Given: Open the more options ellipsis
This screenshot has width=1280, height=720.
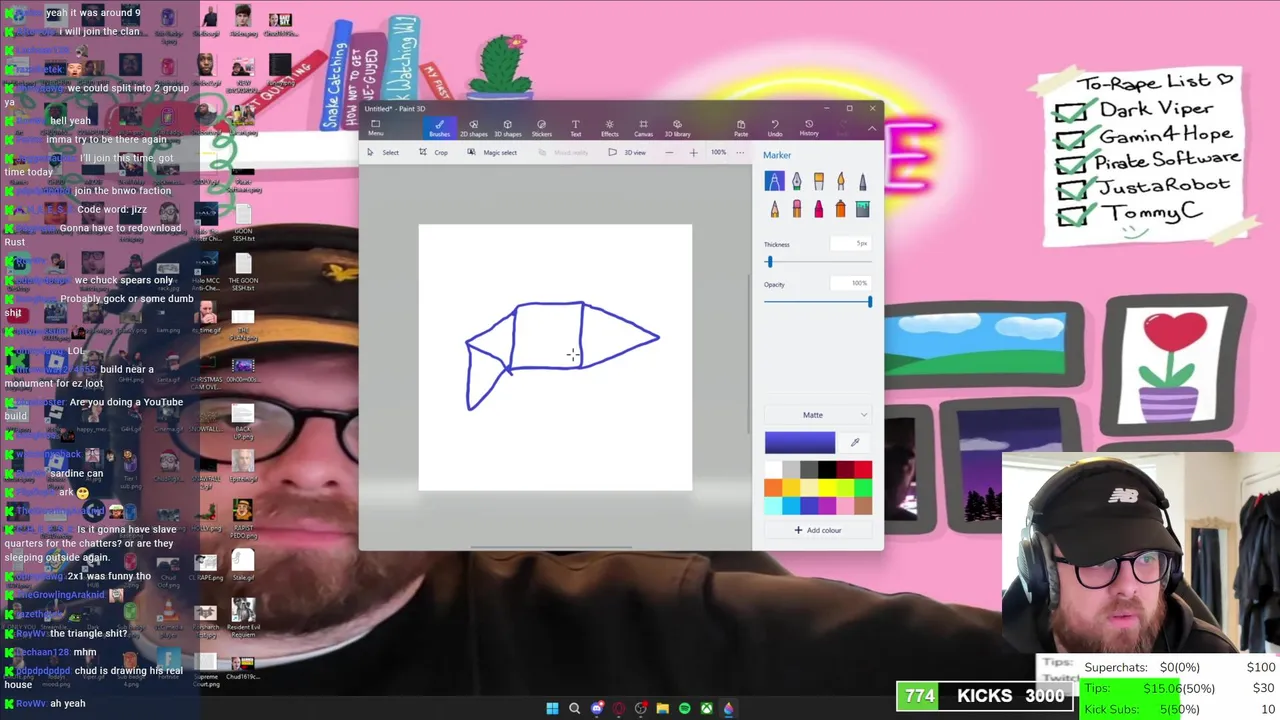Looking at the screenshot, I should (x=740, y=152).
